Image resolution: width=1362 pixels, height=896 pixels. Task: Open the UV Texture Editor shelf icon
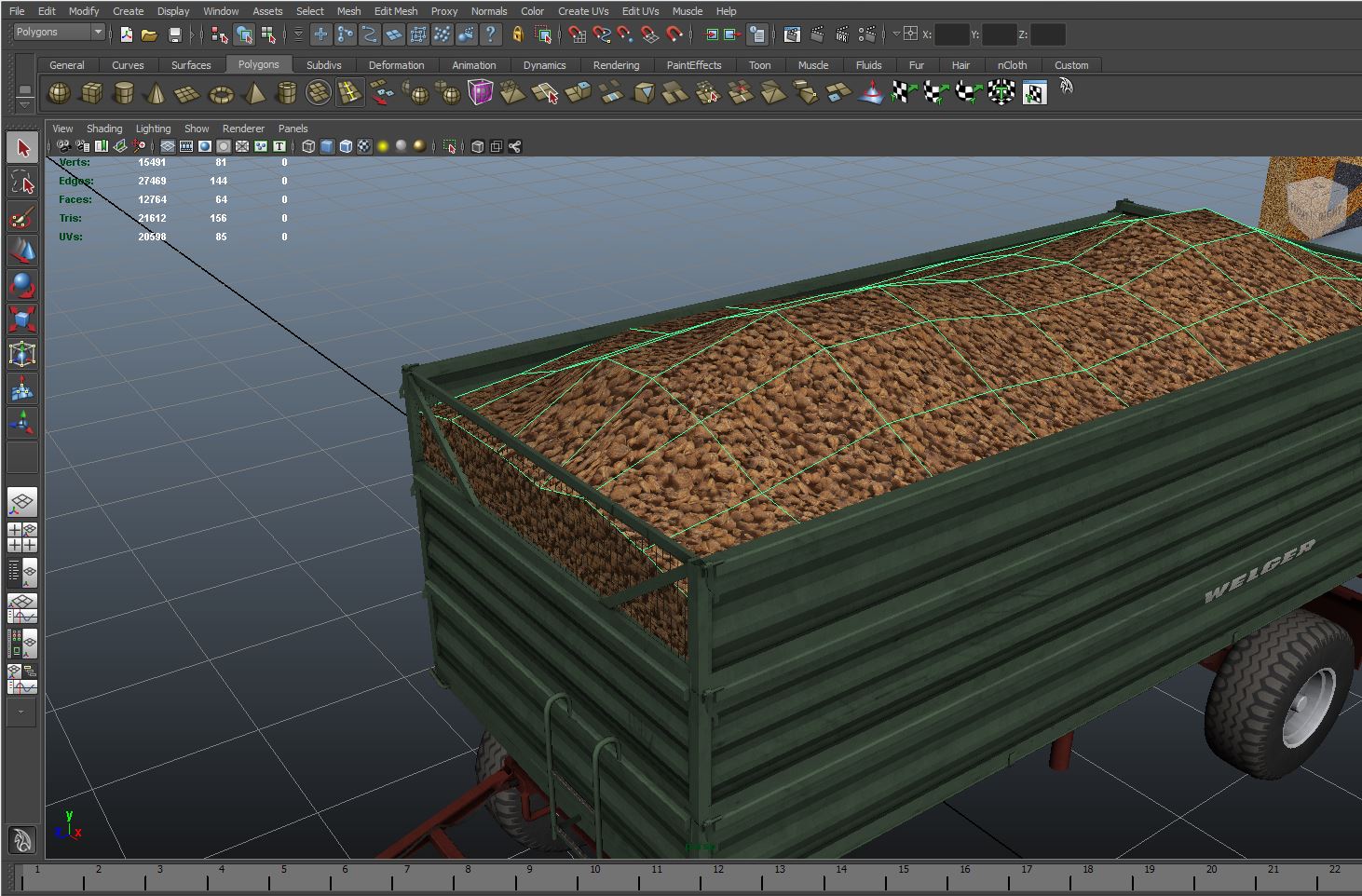coord(1034,93)
